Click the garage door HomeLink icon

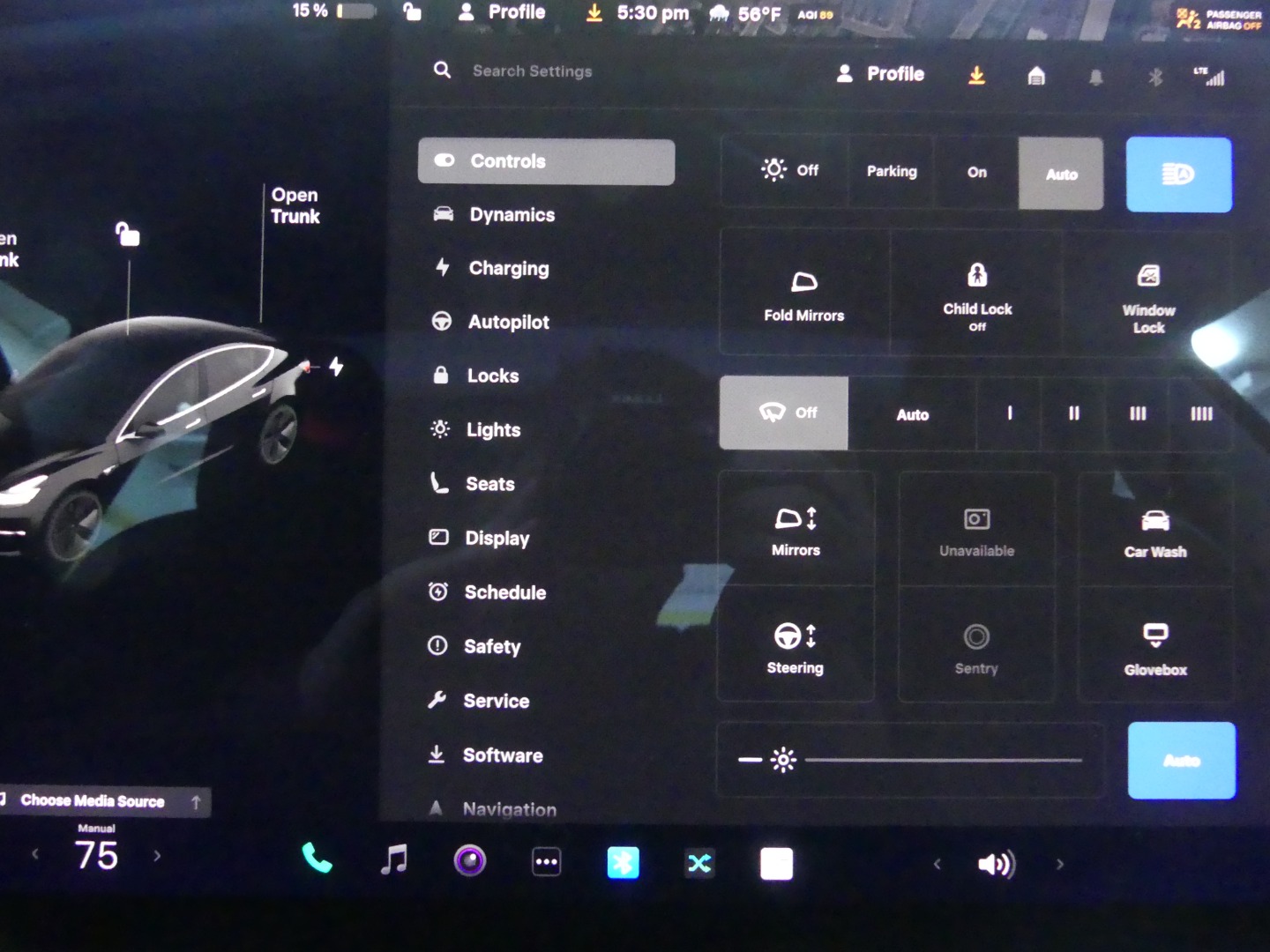[x=1036, y=77]
